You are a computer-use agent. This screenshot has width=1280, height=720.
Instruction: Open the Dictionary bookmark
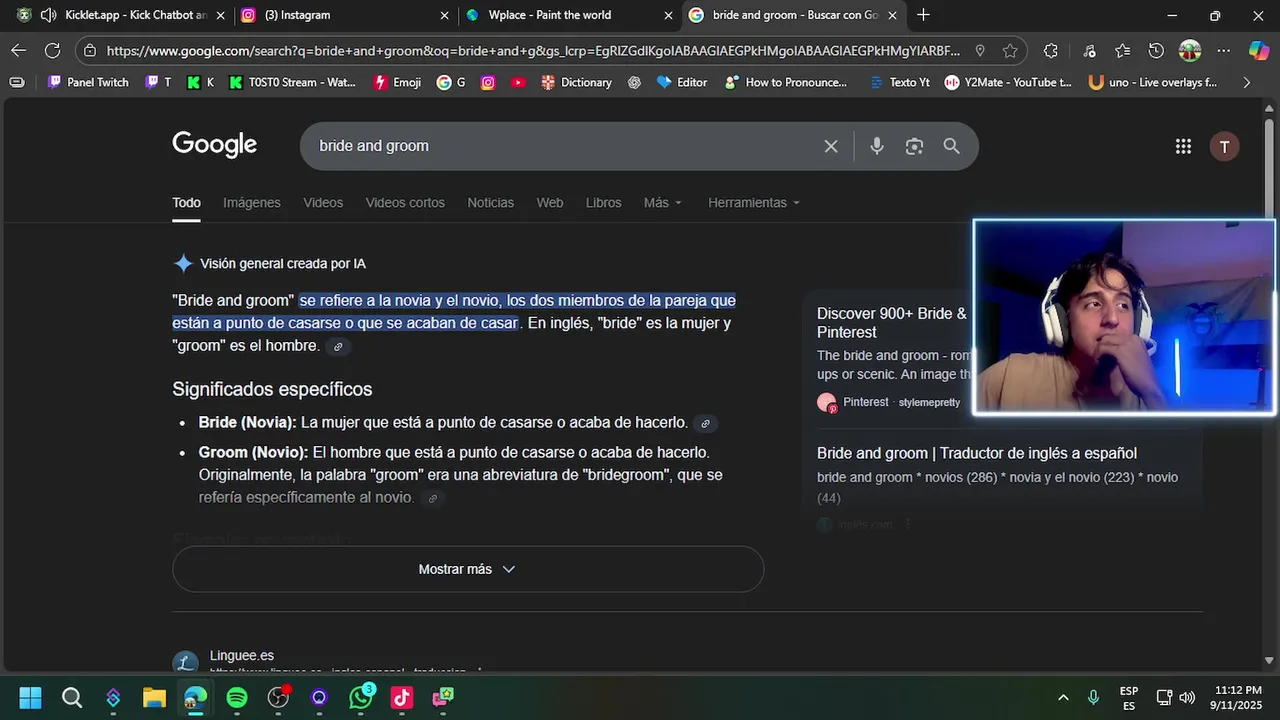(576, 82)
